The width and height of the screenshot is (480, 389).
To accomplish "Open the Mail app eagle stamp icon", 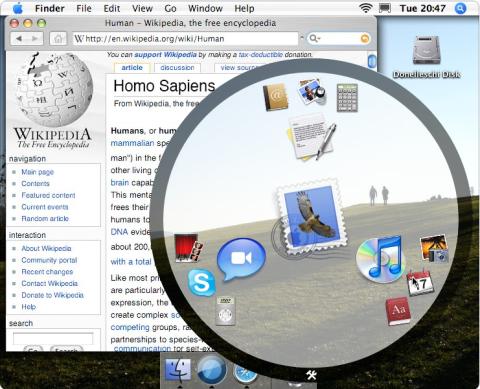I will click(x=310, y=218).
